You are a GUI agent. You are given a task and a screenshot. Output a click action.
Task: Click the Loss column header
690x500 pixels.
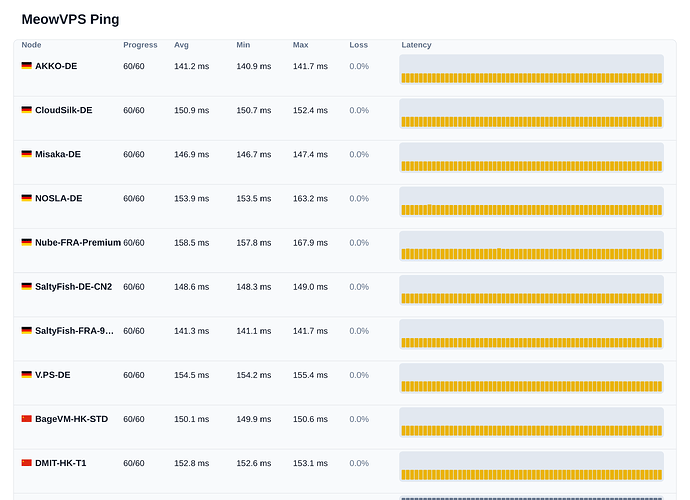(x=358, y=45)
